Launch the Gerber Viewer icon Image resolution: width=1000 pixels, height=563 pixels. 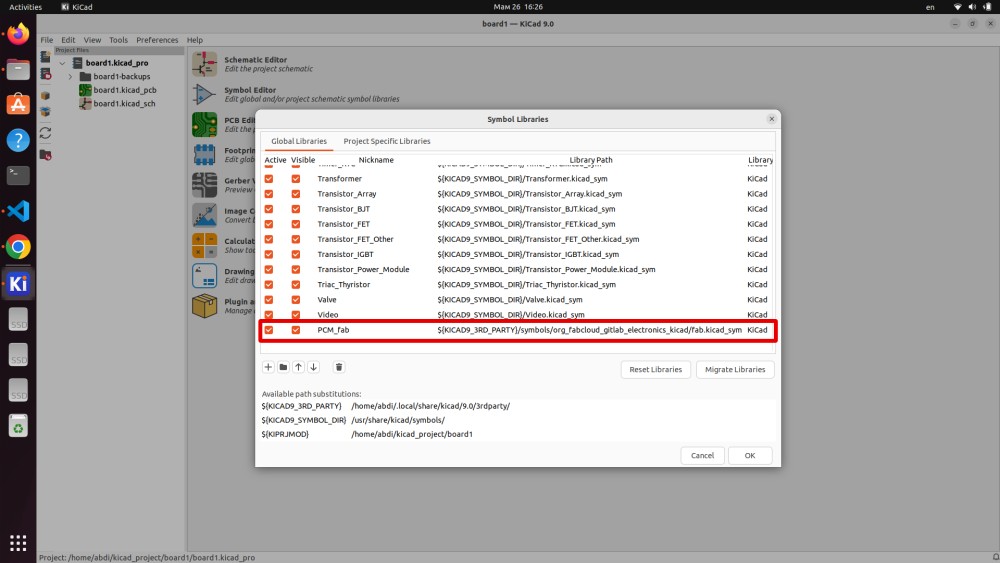point(204,185)
